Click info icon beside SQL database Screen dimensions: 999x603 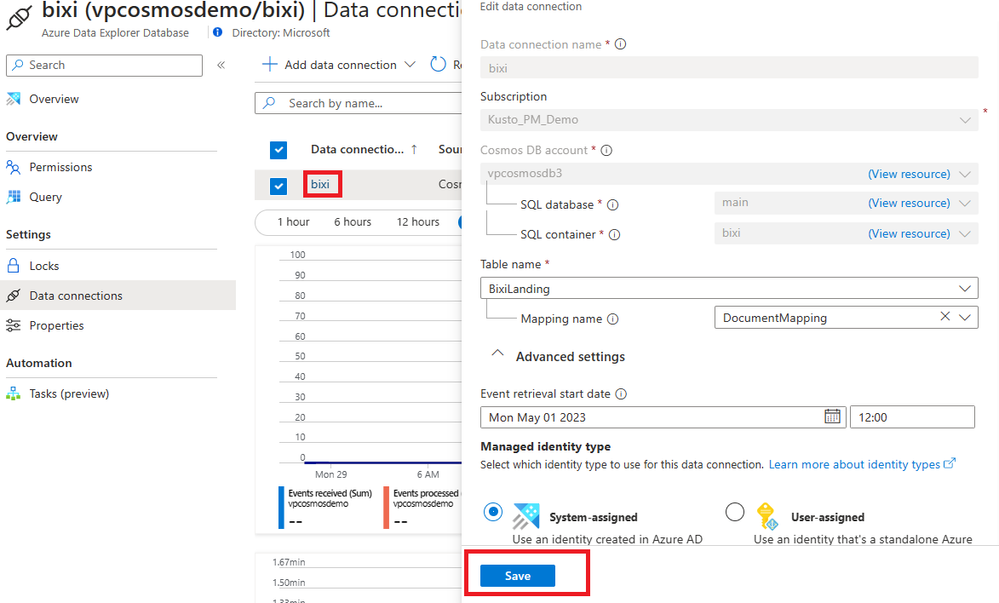613,205
